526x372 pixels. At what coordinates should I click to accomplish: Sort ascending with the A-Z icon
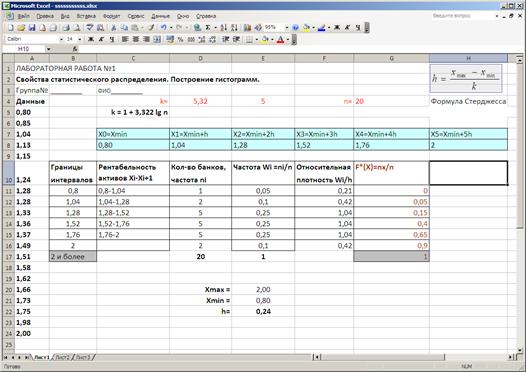click(x=224, y=28)
